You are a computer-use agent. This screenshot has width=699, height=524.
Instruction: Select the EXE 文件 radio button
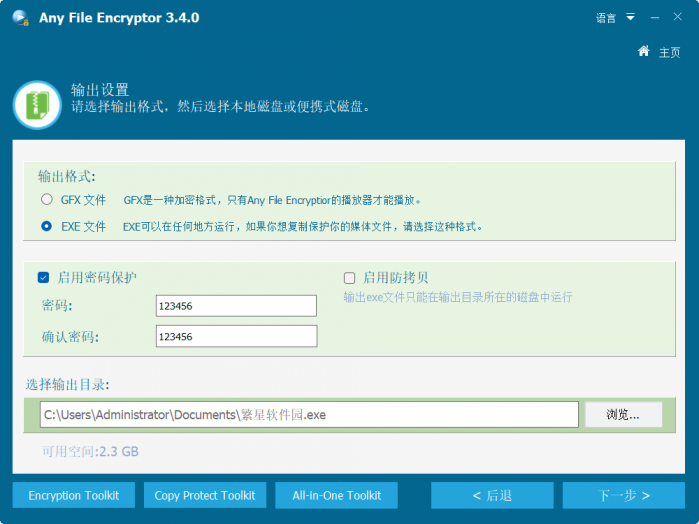pyautogui.click(x=46, y=226)
